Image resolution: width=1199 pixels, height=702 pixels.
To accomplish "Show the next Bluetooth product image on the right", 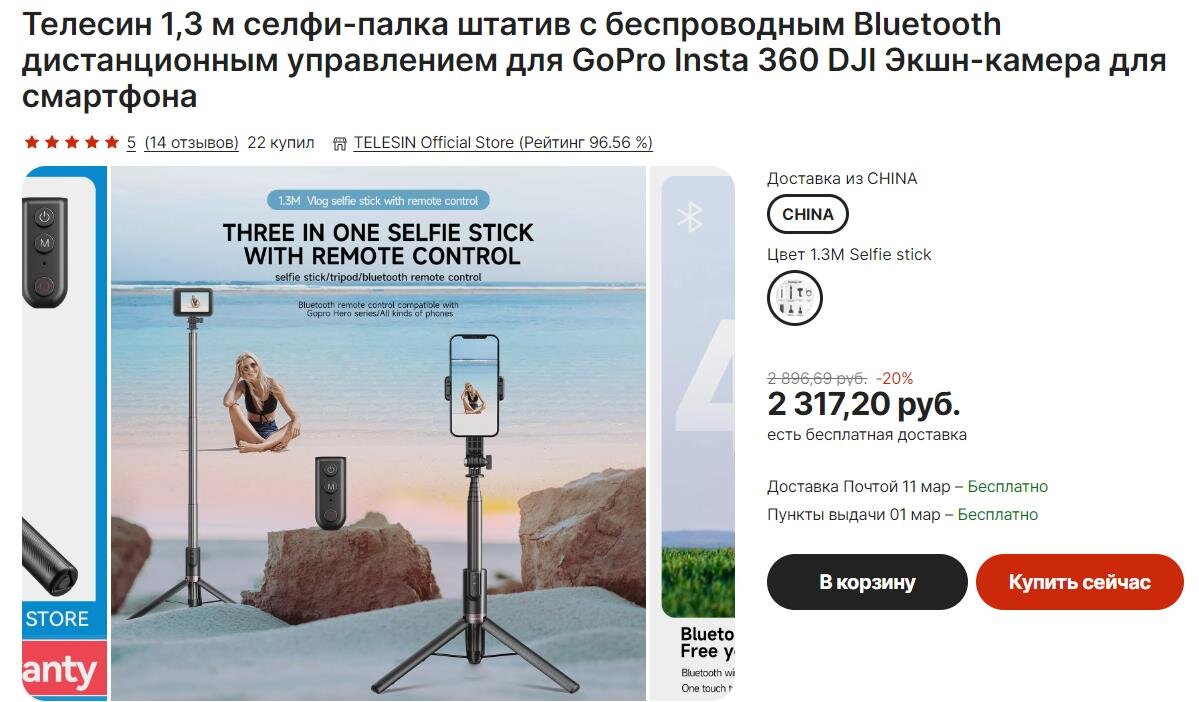I will pos(692,433).
